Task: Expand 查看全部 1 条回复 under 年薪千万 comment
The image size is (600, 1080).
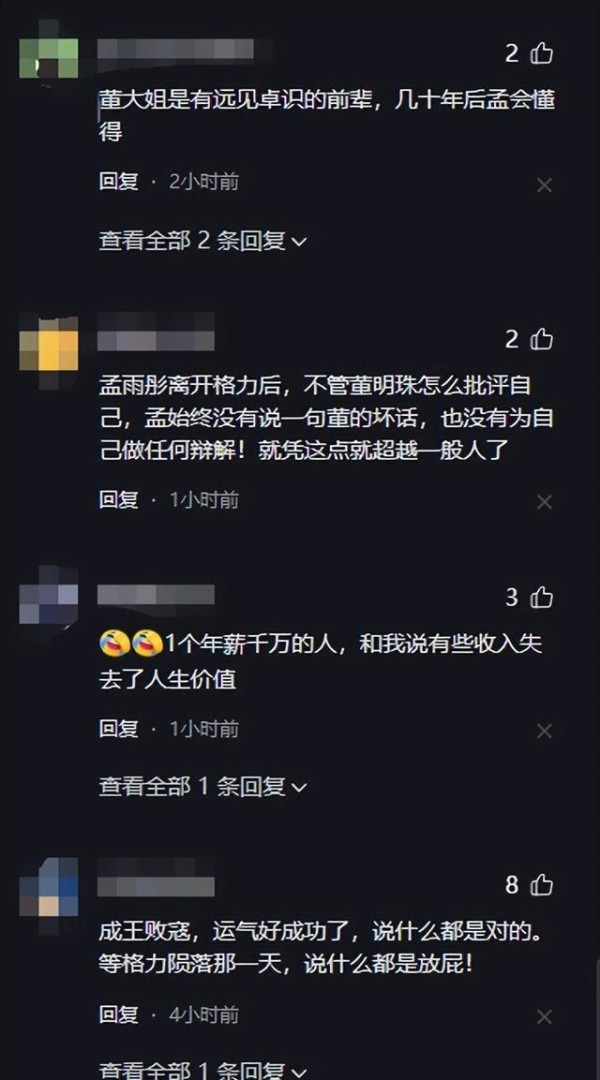Action: pos(203,786)
